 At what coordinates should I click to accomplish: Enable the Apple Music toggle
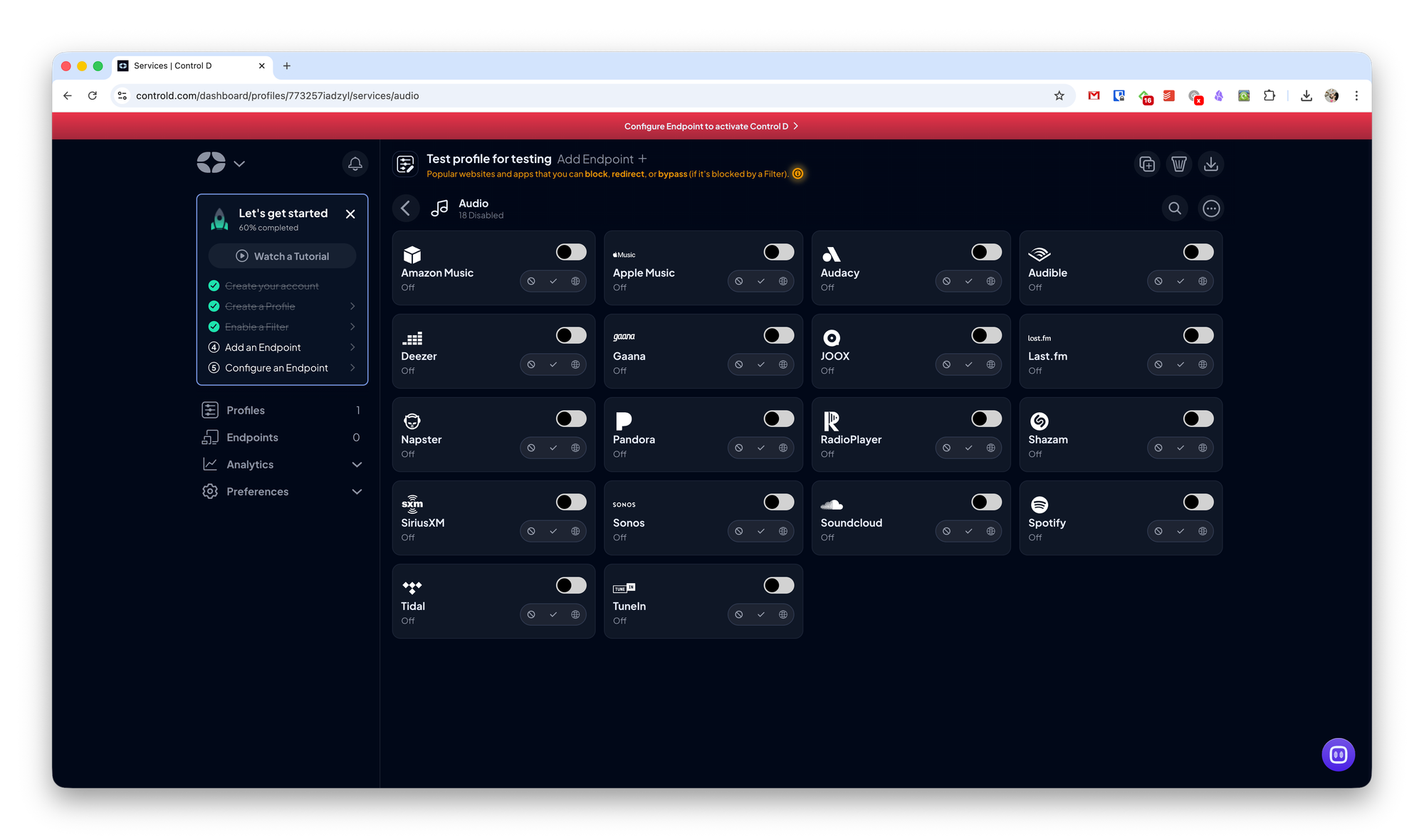pyautogui.click(x=778, y=252)
